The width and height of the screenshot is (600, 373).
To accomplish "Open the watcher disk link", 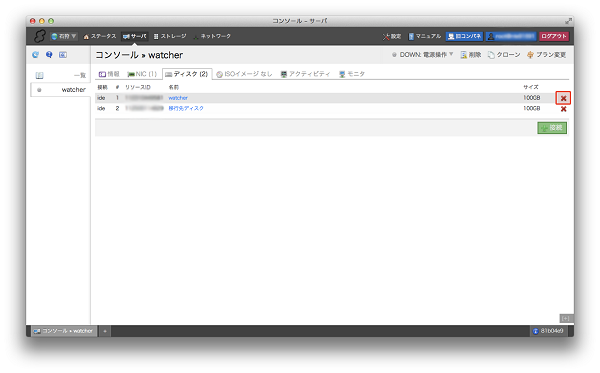I will pyautogui.click(x=178, y=98).
